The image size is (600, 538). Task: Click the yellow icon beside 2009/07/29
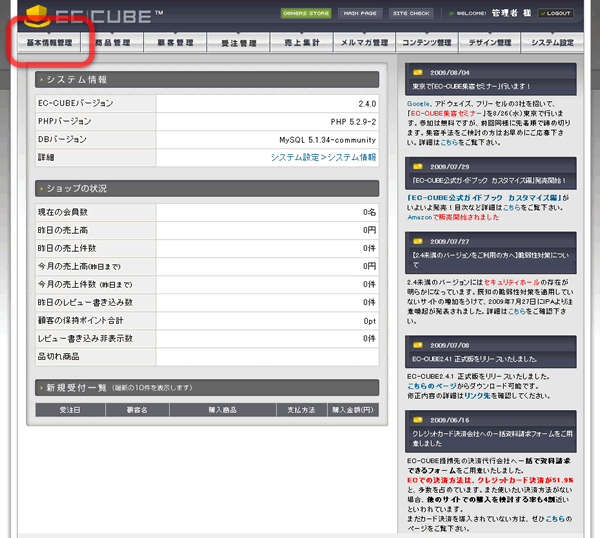point(417,166)
